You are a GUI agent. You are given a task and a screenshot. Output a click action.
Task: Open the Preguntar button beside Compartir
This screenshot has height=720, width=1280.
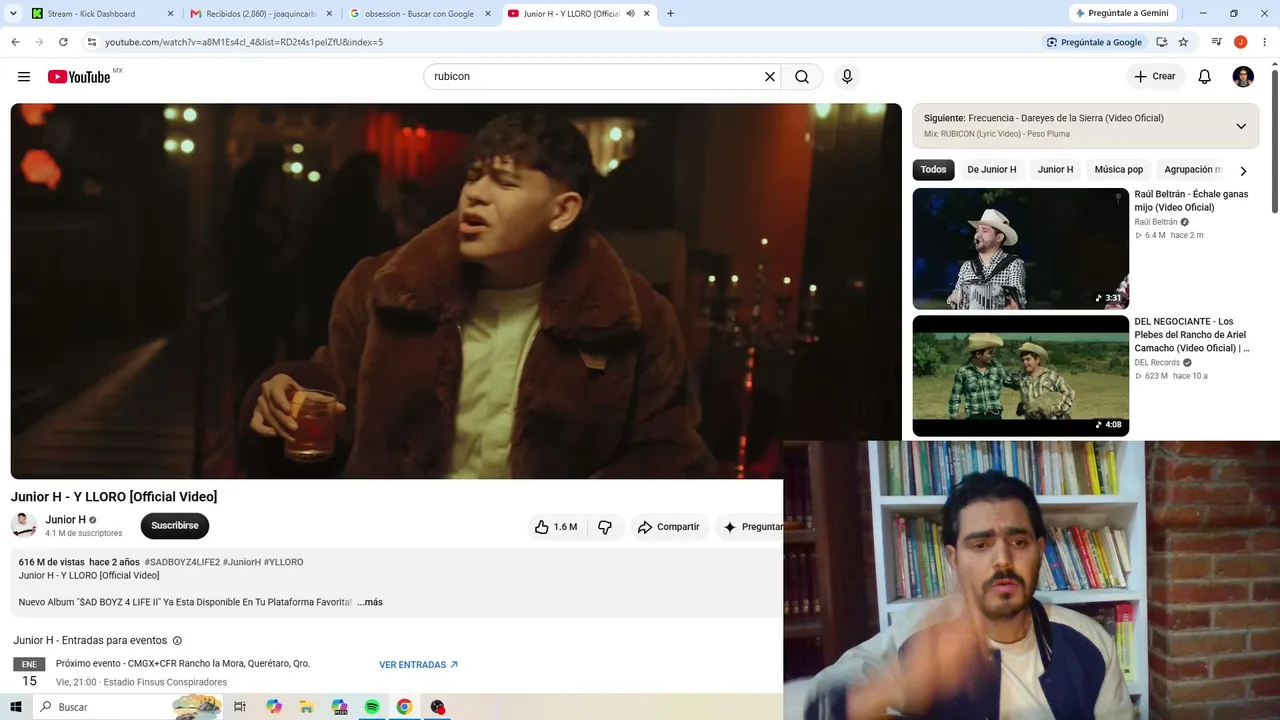tap(751, 527)
